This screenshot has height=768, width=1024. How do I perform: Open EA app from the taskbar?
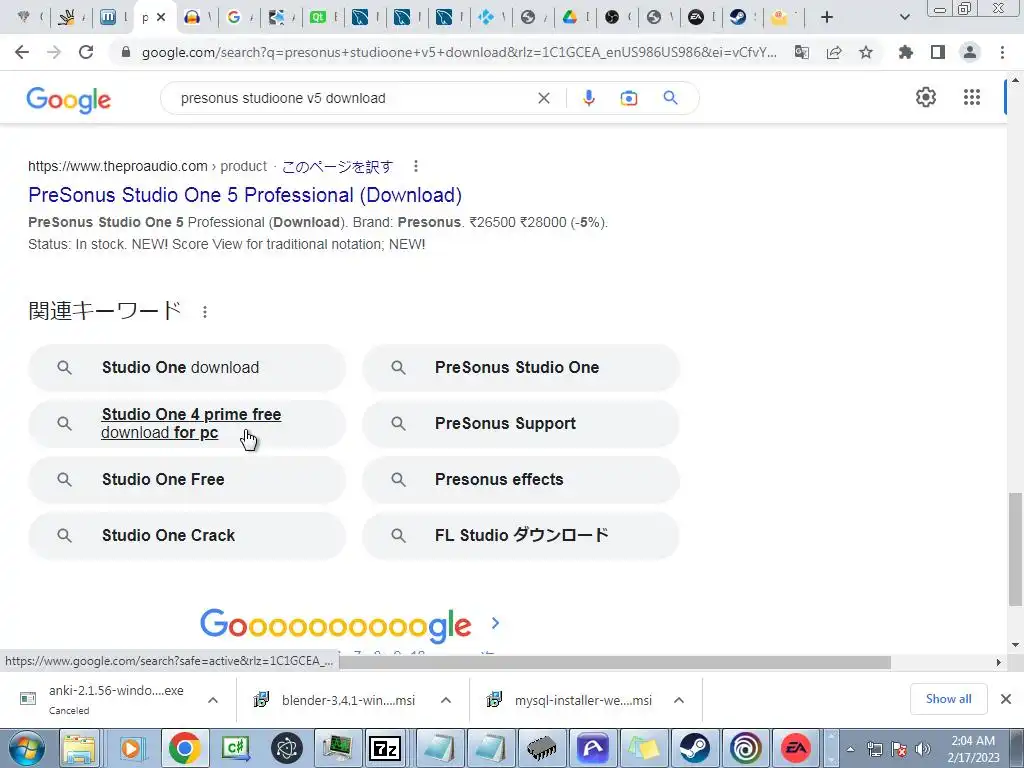795,748
